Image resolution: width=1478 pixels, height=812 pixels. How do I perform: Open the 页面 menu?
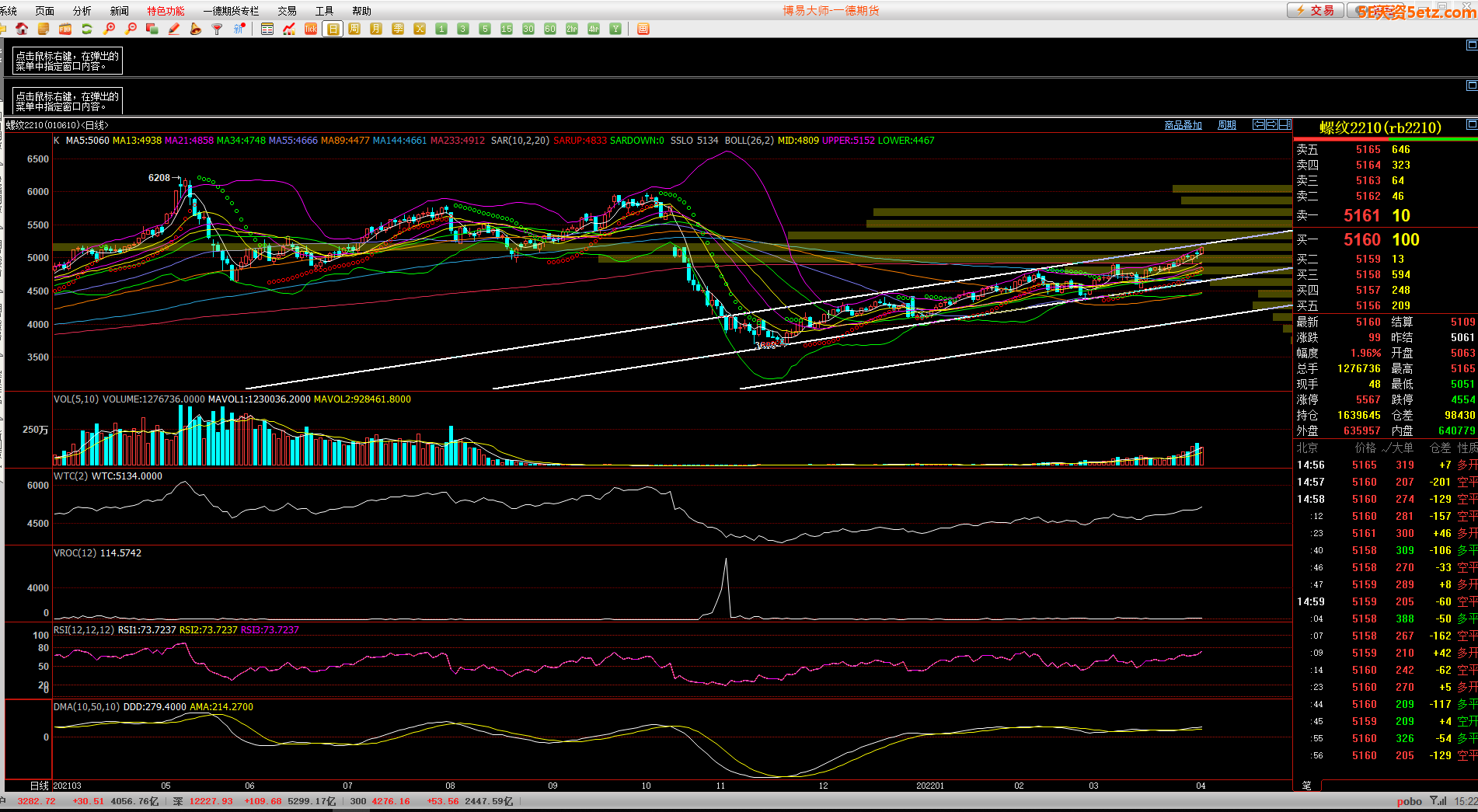pyautogui.click(x=45, y=11)
